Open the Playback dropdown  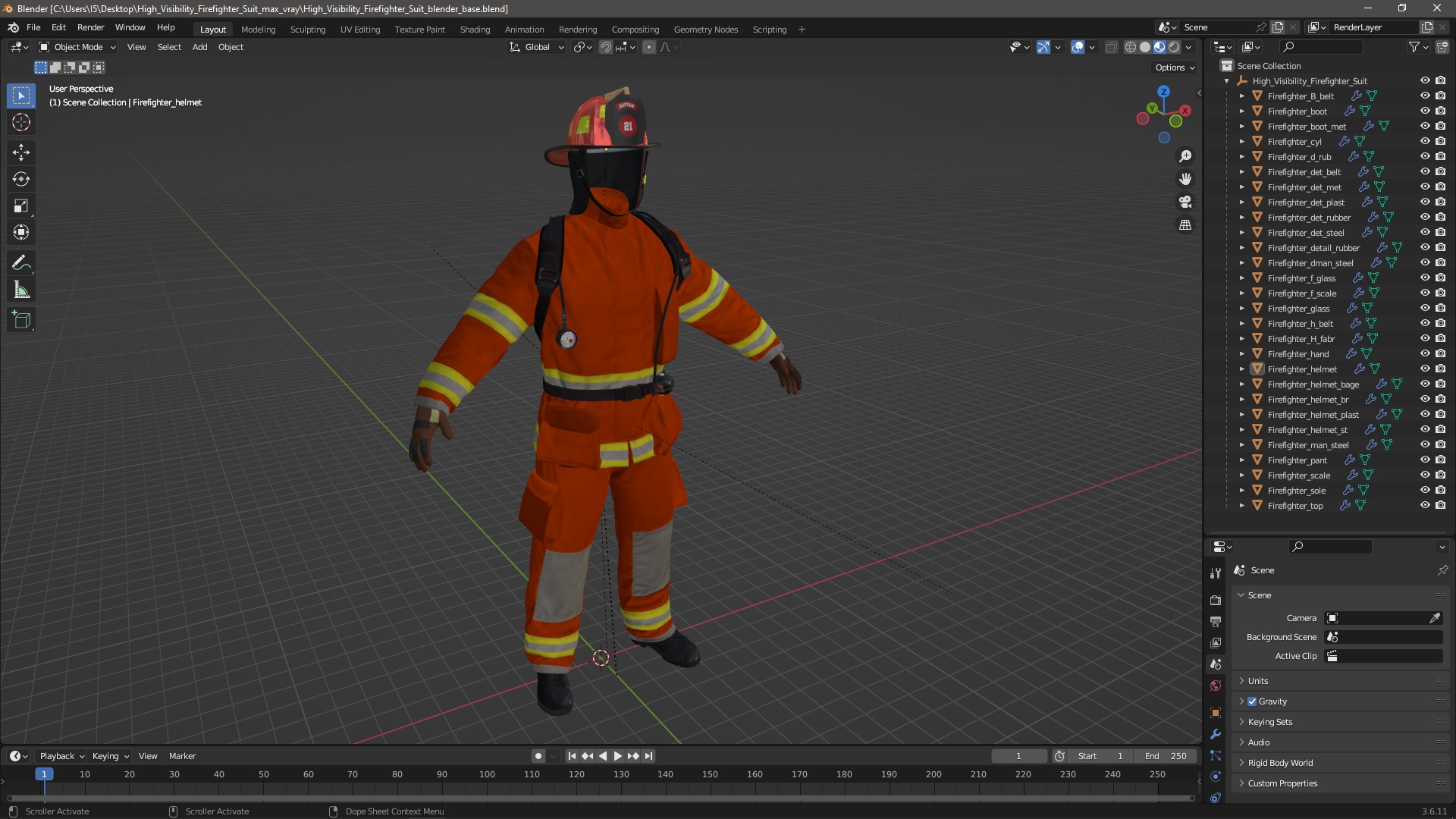point(61,756)
